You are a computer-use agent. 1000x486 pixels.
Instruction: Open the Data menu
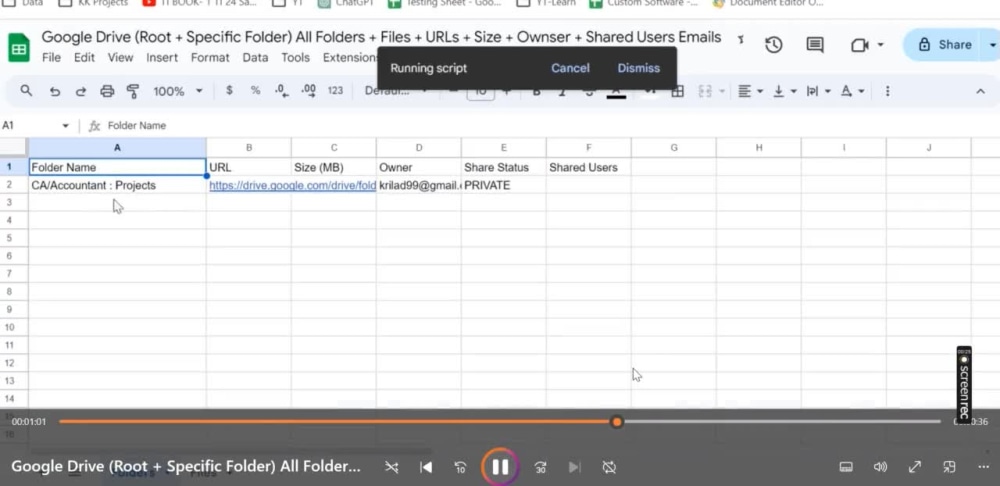point(255,57)
